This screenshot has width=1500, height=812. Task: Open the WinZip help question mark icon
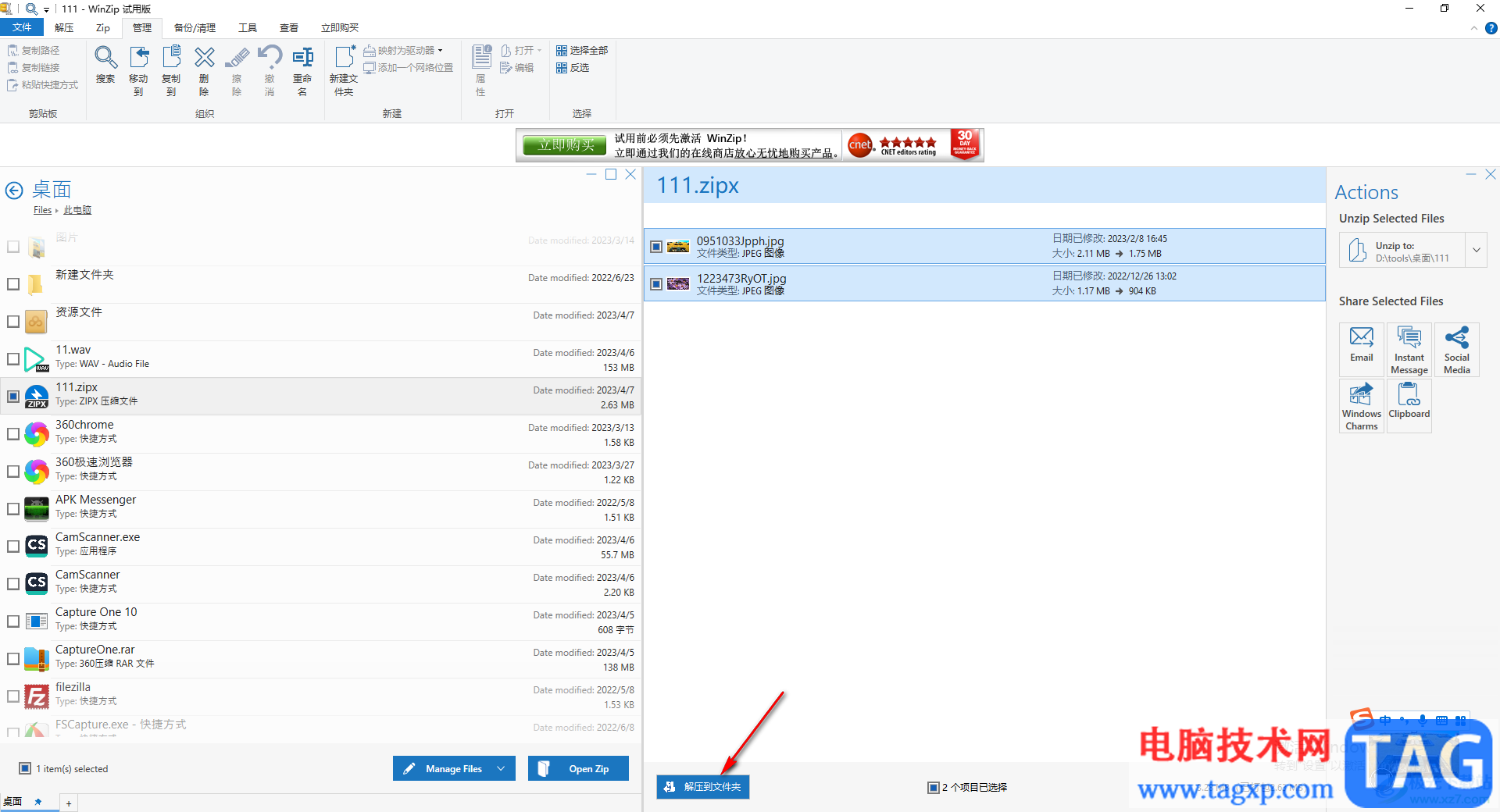coord(1491,28)
